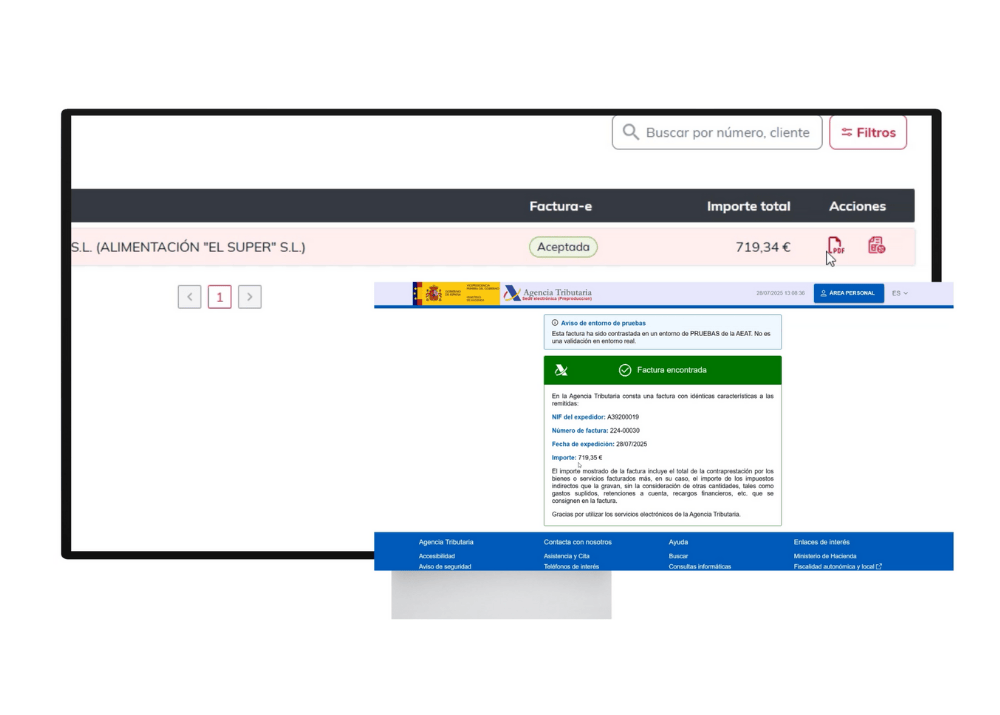Sort by the Importe total column header
1000x715 pixels.
pos(748,206)
